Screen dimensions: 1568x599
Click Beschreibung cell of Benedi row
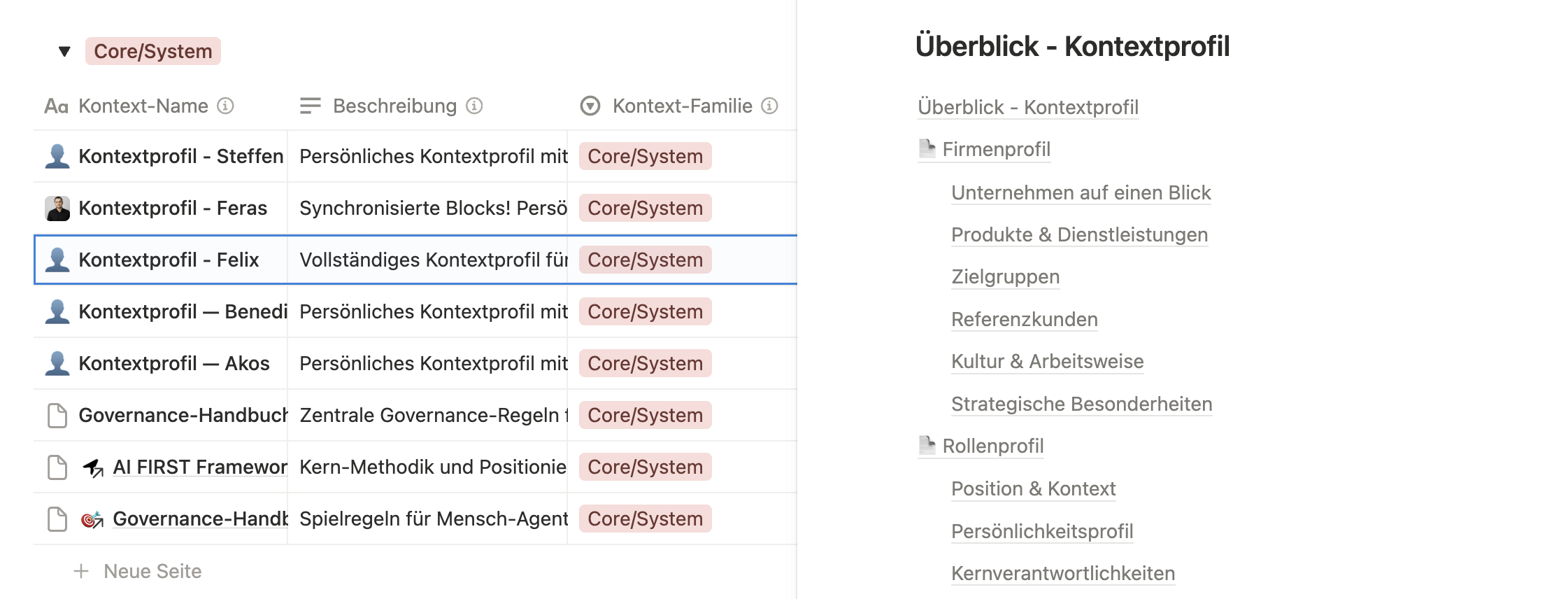pyautogui.click(x=427, y=311)
